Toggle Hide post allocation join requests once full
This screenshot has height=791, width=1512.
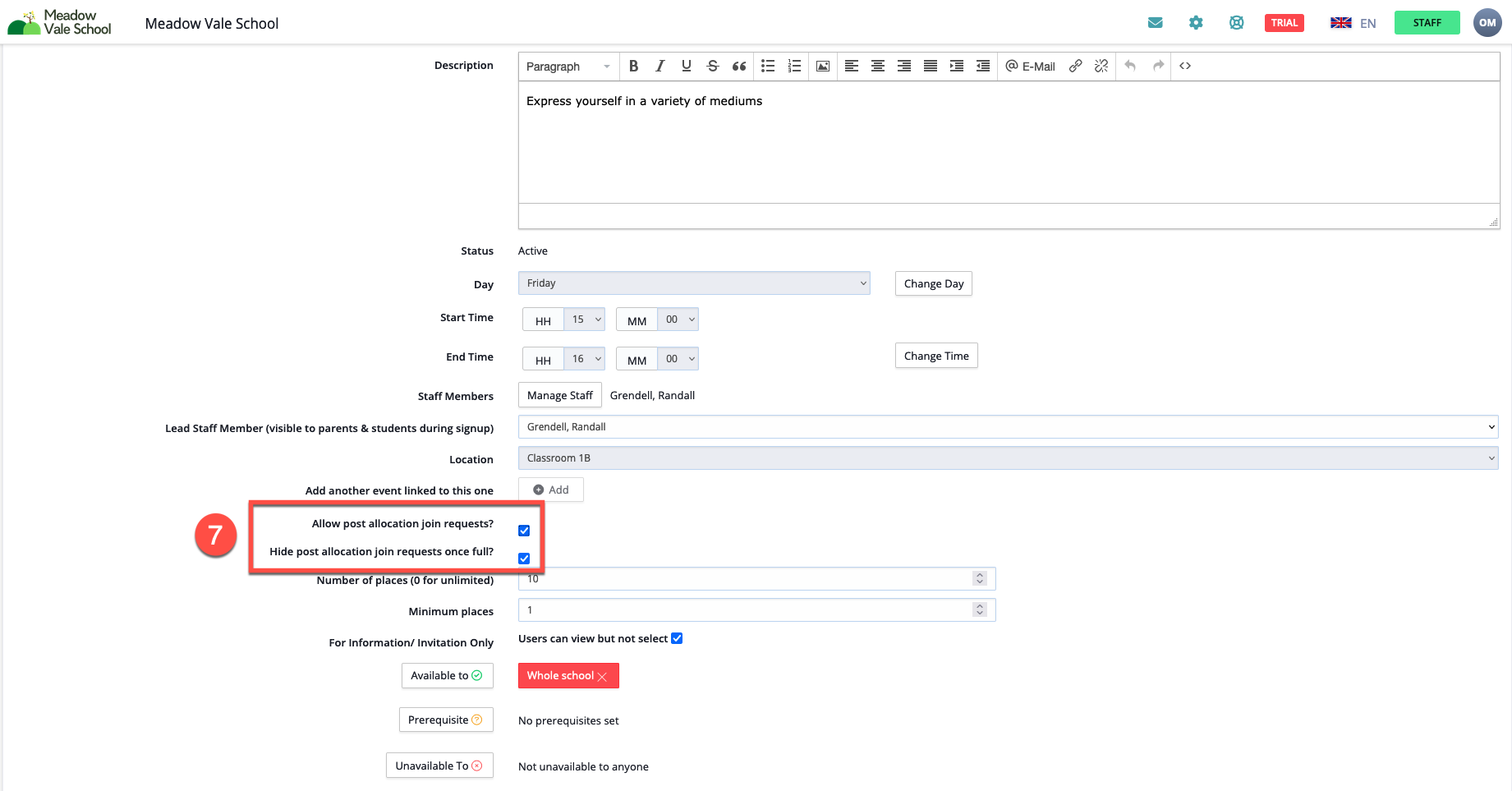tap(524, 559)
